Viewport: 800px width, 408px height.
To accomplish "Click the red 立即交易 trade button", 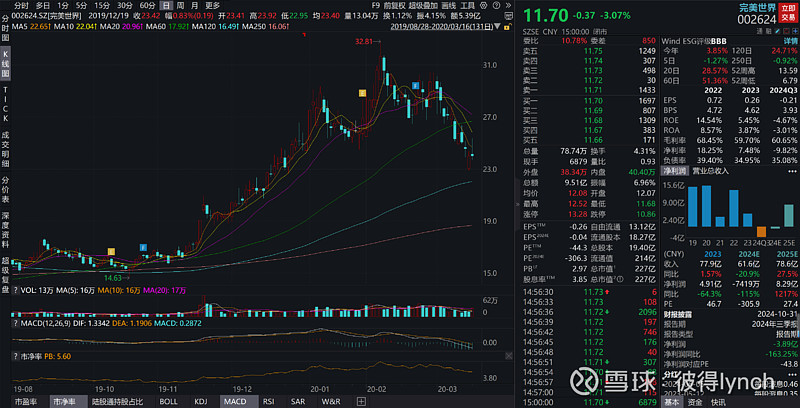I will pos(788,13).
